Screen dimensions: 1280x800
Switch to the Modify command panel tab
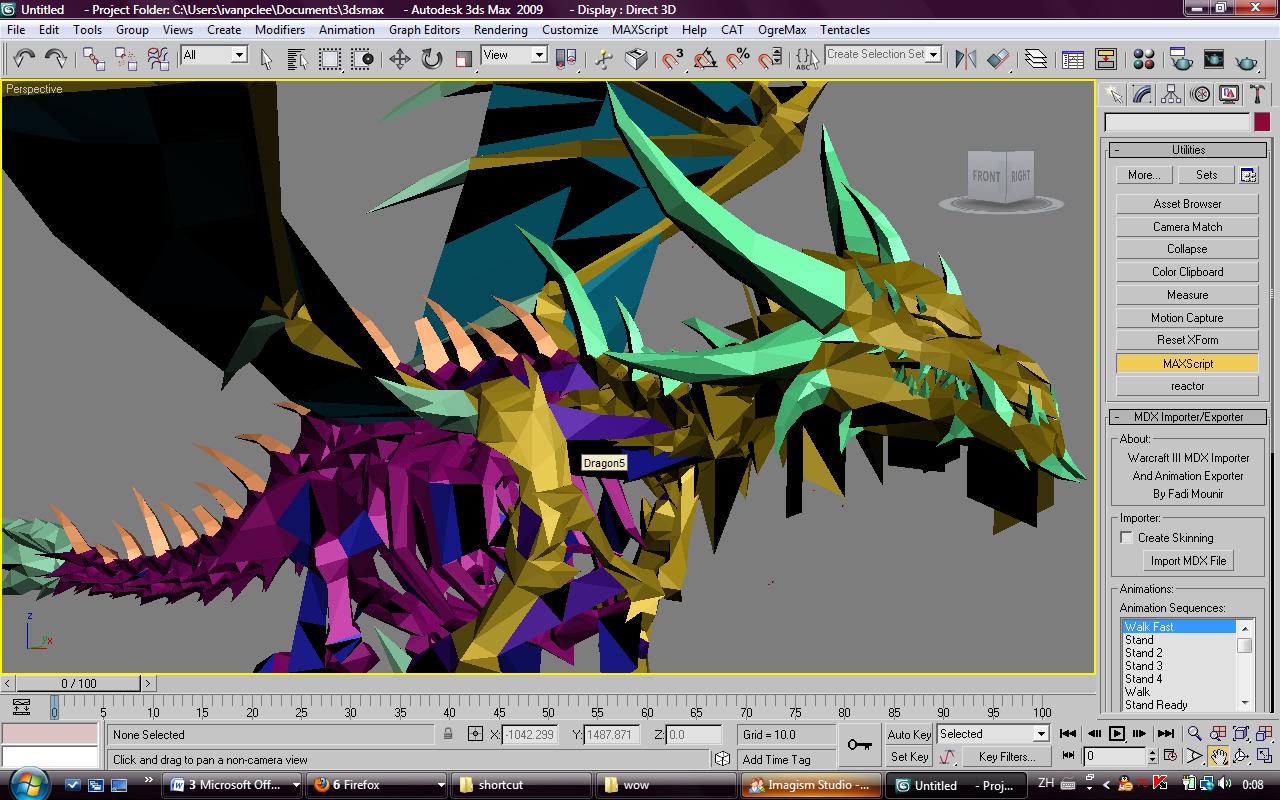1142,94
